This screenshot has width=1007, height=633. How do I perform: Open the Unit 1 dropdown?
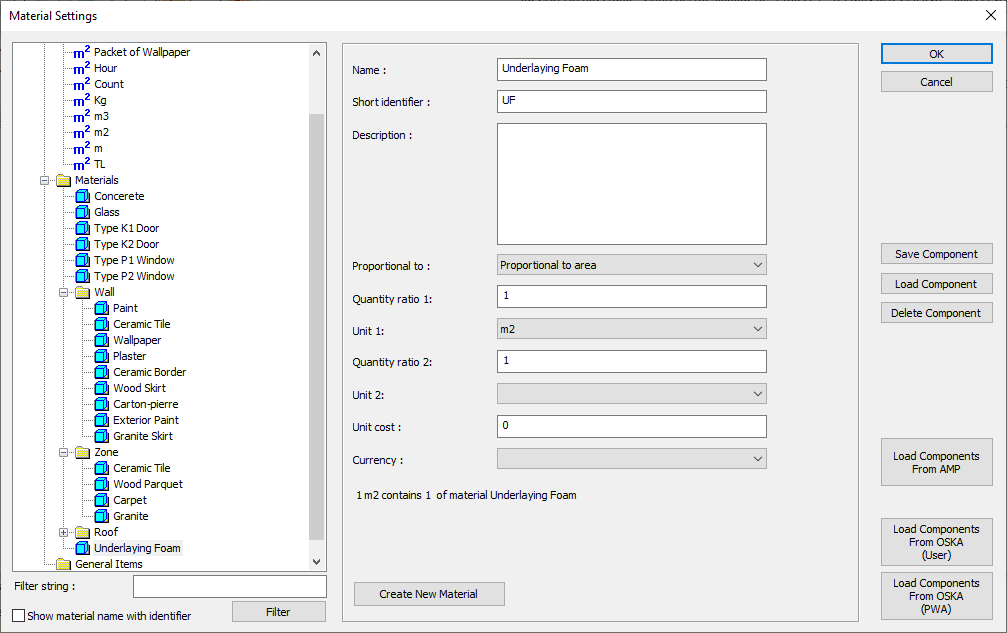click(x=631, y=329)
